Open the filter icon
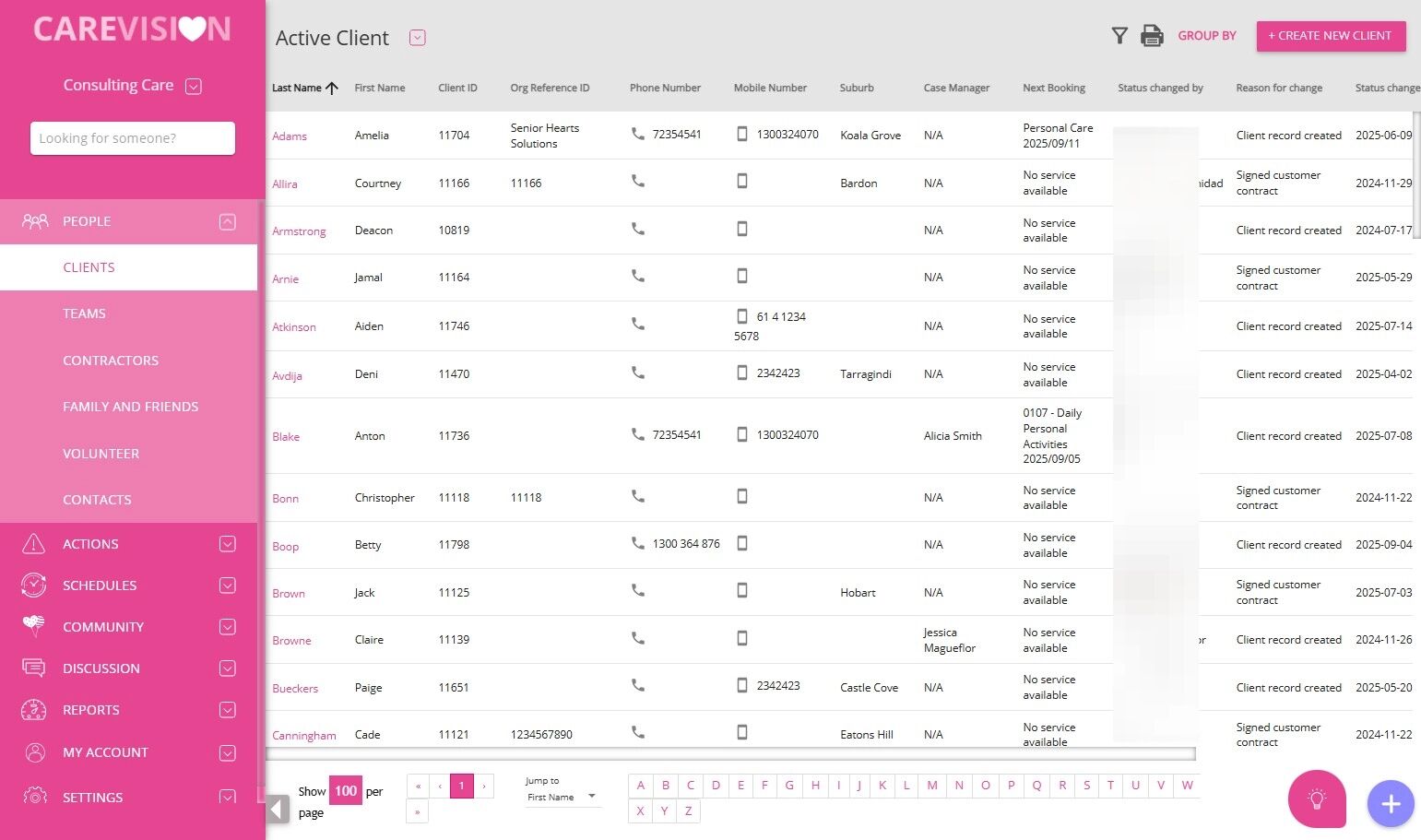This screenshot has width=1421, height=840. point(1119,36)
